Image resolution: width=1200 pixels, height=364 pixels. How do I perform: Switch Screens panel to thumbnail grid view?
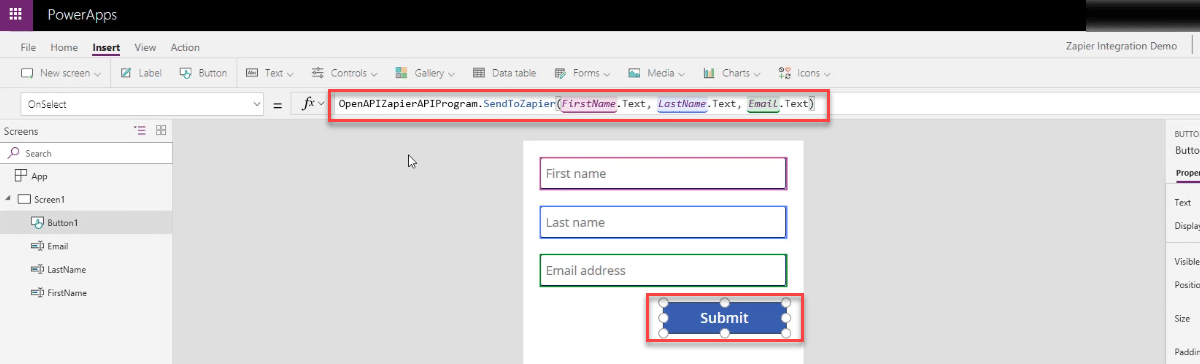(x=161, y=131)
